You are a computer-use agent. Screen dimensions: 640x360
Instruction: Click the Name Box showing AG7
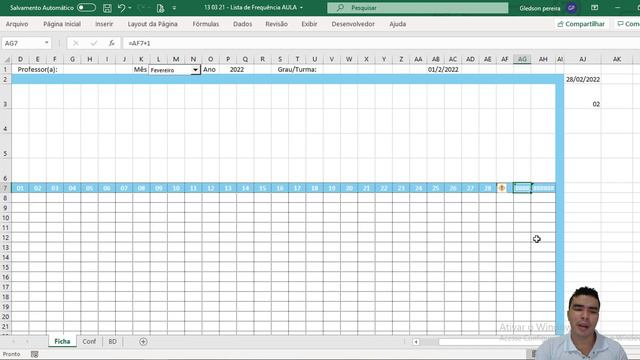click(22, 43)
